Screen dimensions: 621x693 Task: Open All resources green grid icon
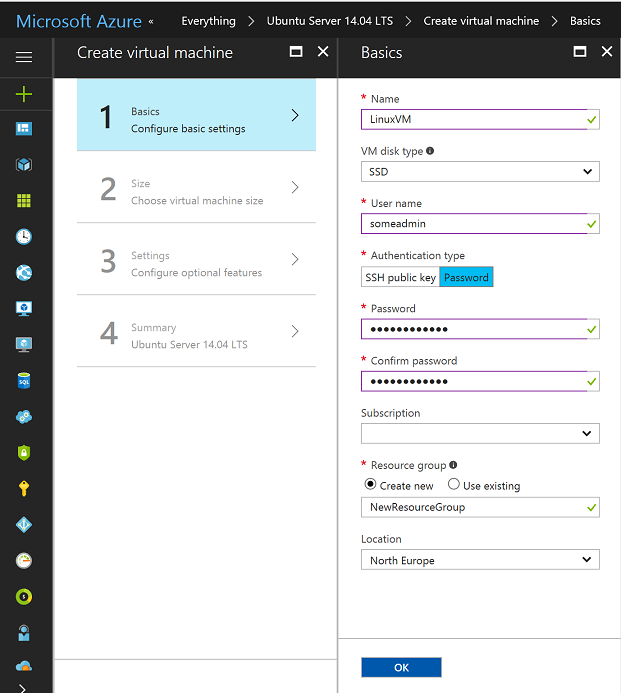point(24,201)
